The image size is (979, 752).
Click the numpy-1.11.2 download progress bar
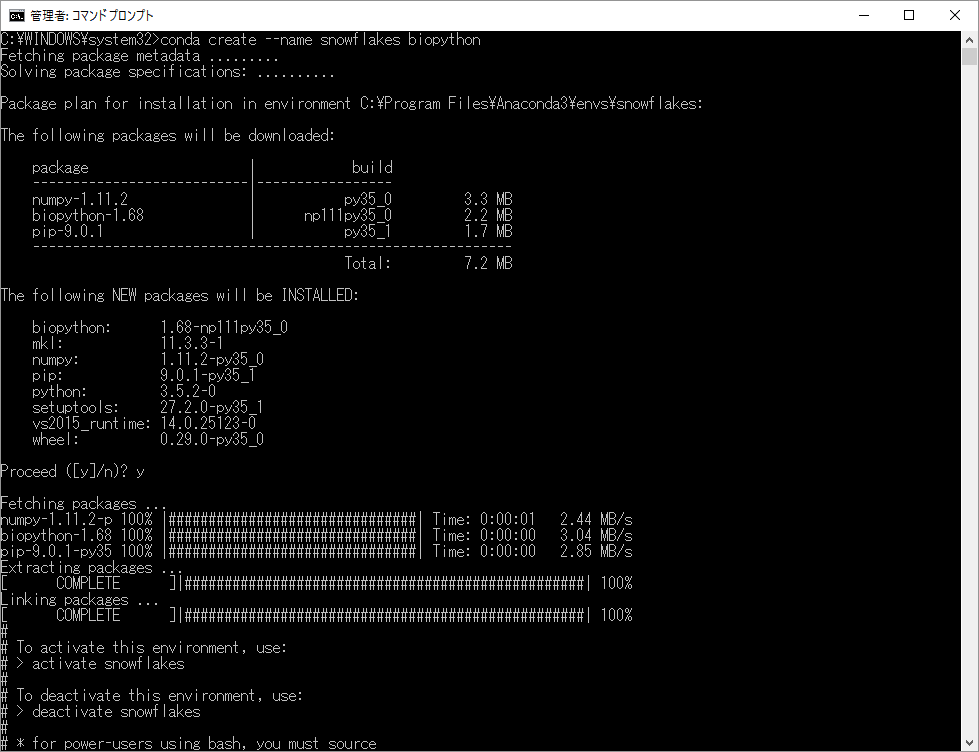click(294, 519)
